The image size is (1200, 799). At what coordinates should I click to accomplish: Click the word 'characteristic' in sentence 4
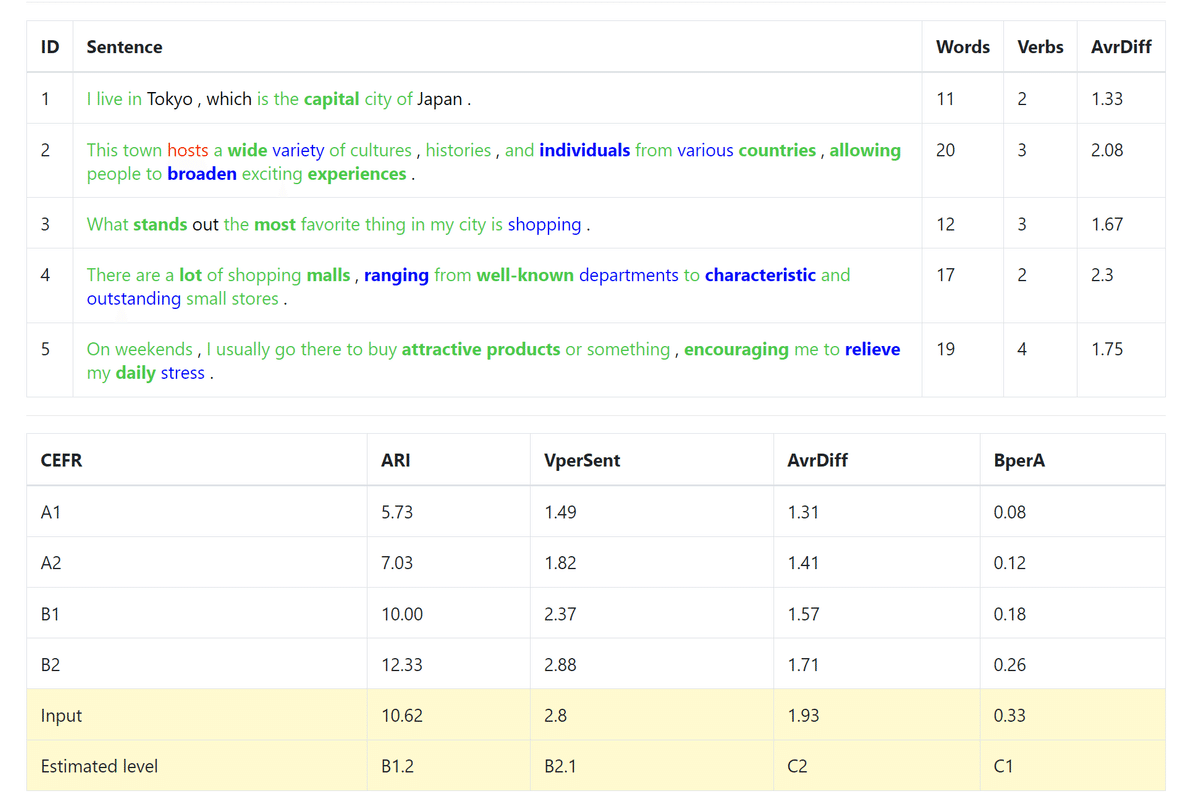coord(760,275)
